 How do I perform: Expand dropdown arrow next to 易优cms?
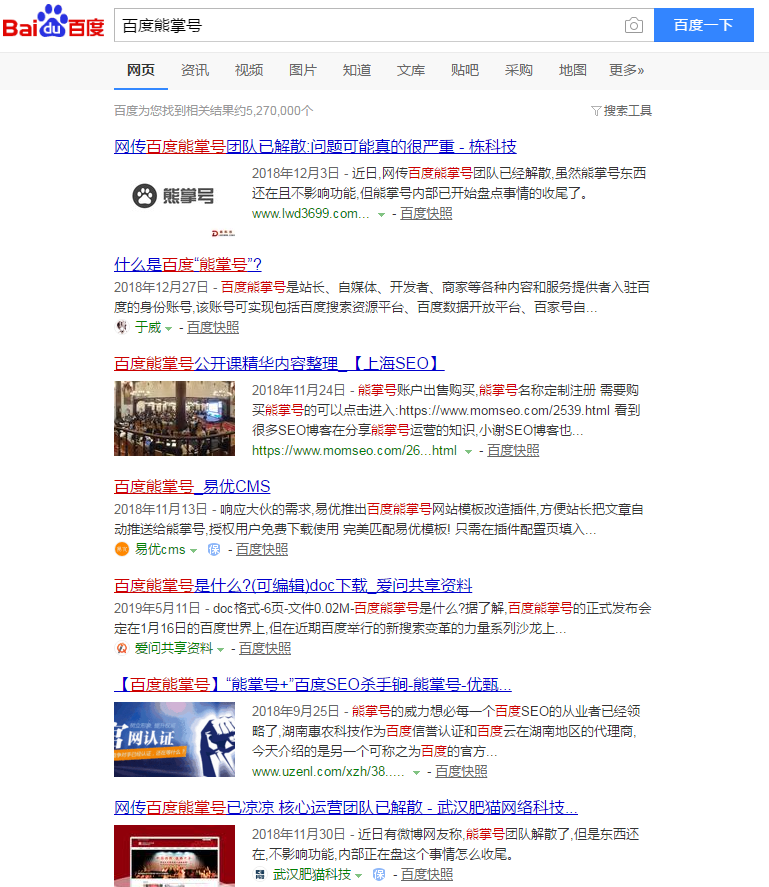pos(194,550)
